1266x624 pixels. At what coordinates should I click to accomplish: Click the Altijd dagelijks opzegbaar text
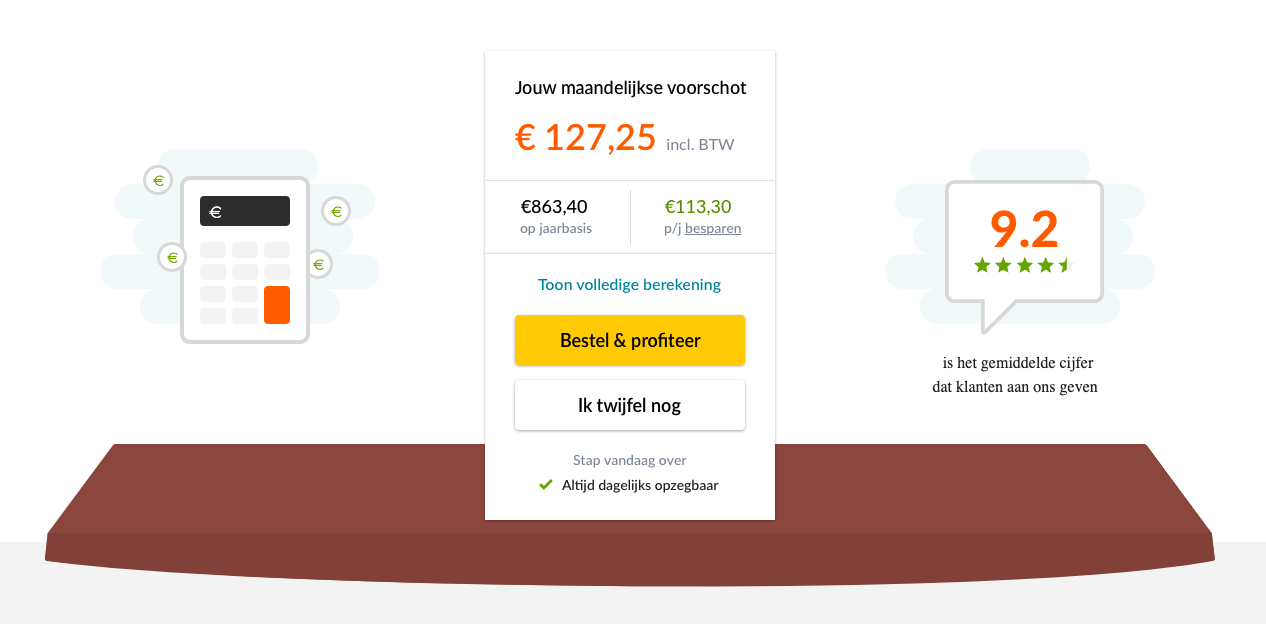pos(640,485)
